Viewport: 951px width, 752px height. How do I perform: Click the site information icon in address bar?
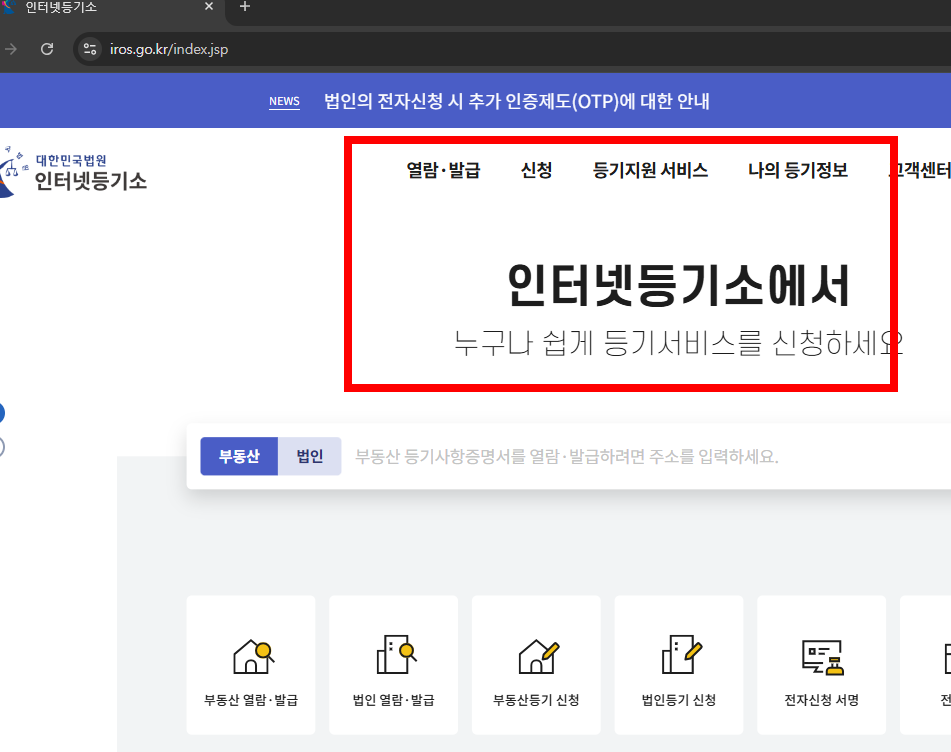pos(90,48)
